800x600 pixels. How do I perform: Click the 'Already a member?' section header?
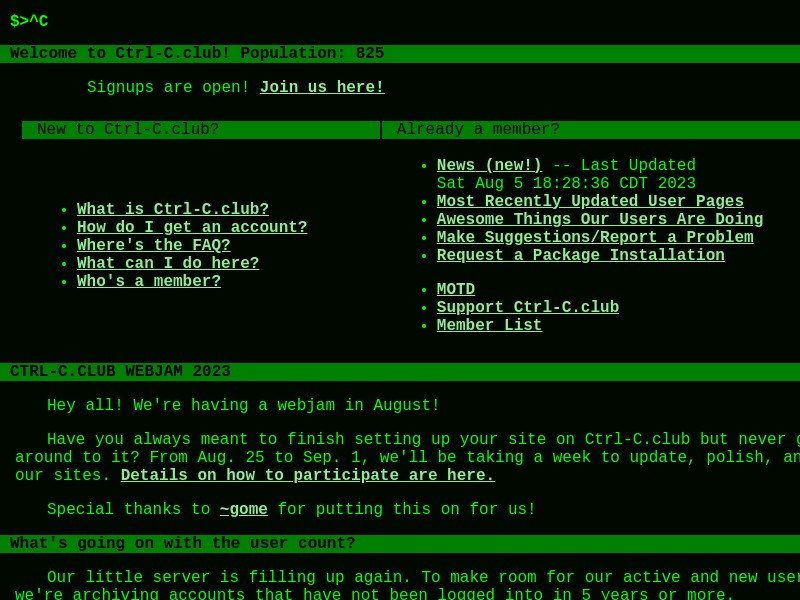tap(591, 130)
